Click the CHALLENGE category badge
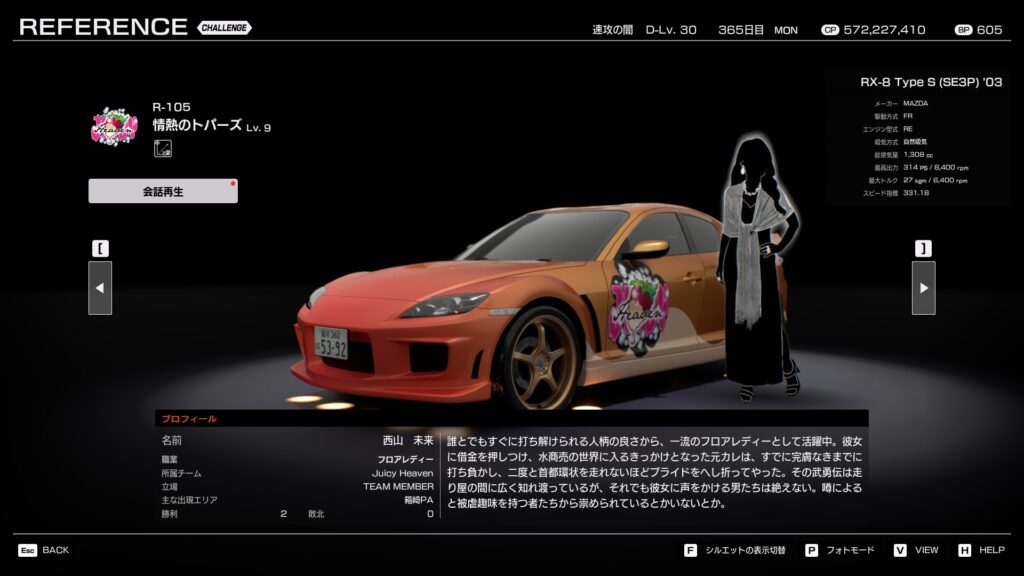 coord(225,28)
